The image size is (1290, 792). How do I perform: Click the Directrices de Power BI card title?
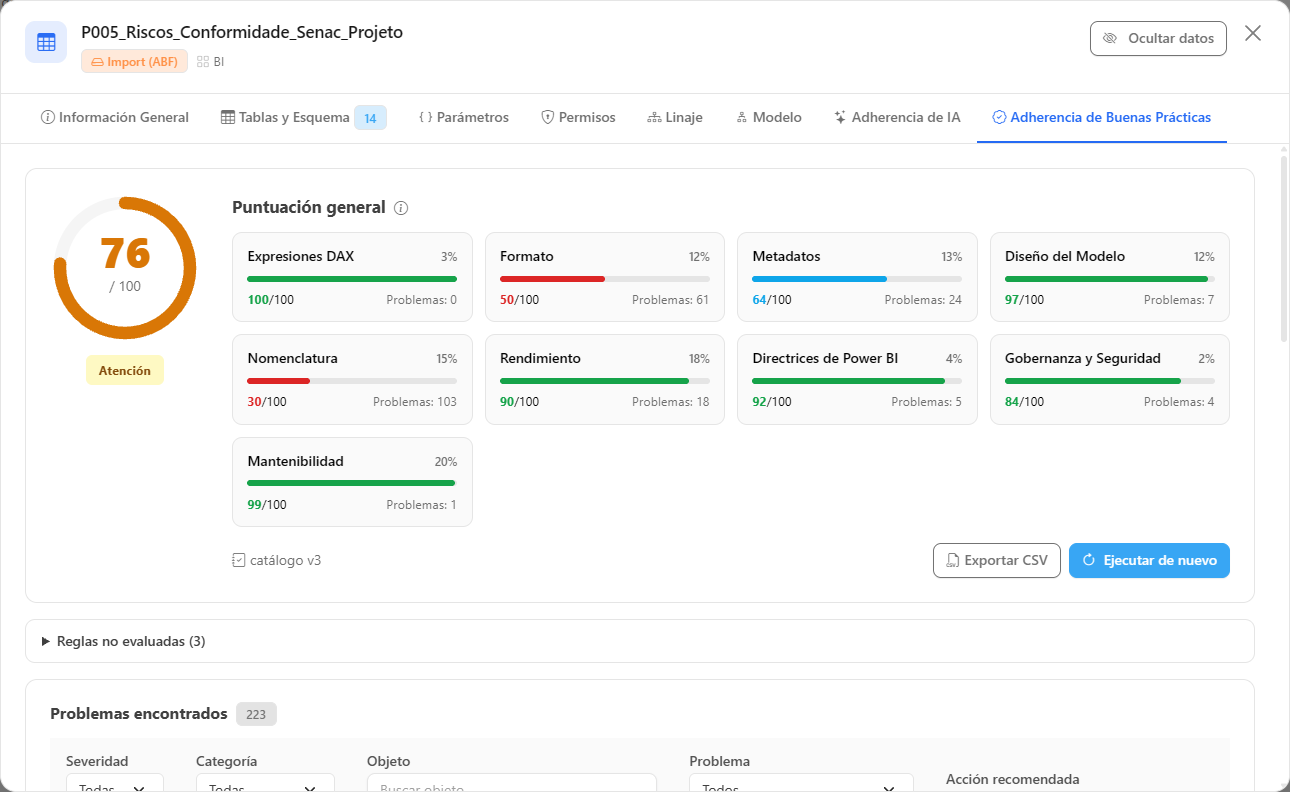pos(825,359)
